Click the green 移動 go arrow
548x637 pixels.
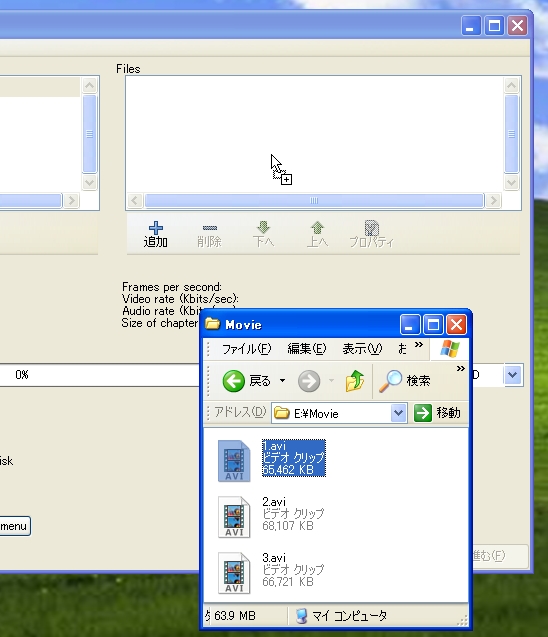pyautogui.click(x=422, y=413)
